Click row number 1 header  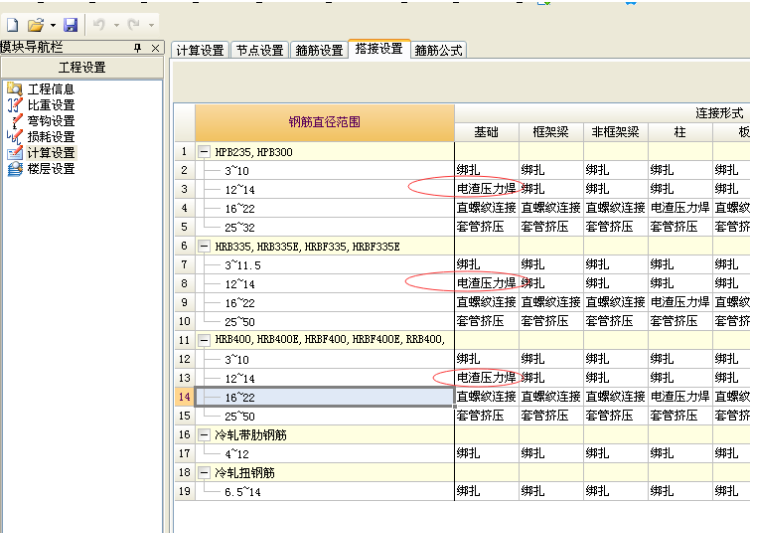[x=184, y=151]
